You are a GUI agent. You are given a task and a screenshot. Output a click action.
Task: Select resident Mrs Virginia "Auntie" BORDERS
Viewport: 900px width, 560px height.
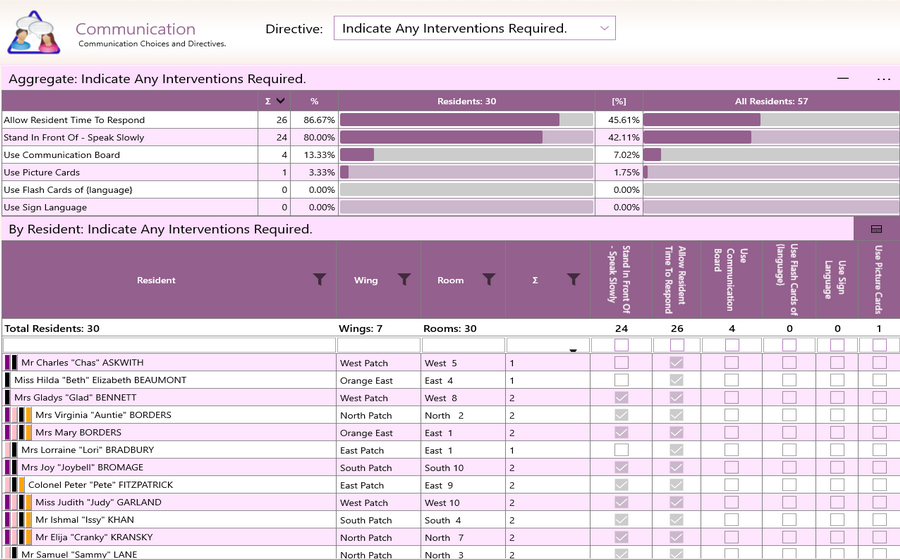(103, 415)
